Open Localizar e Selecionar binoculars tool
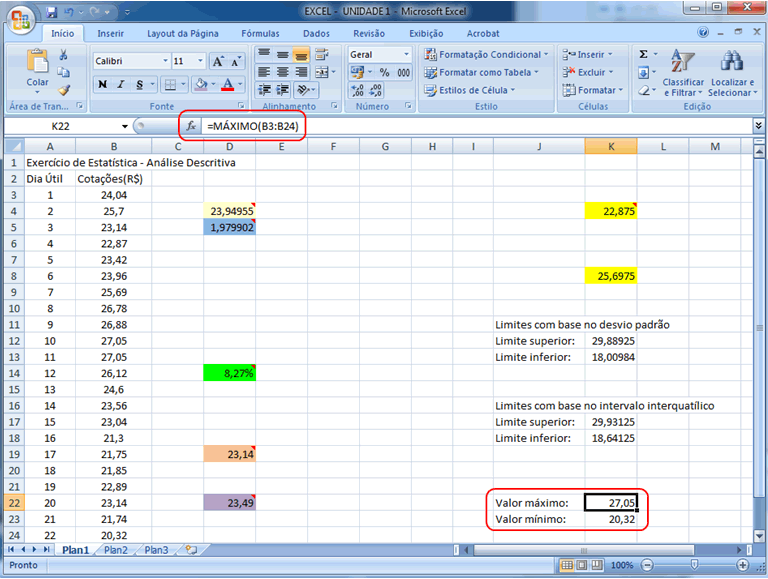 tap(731, 73)
